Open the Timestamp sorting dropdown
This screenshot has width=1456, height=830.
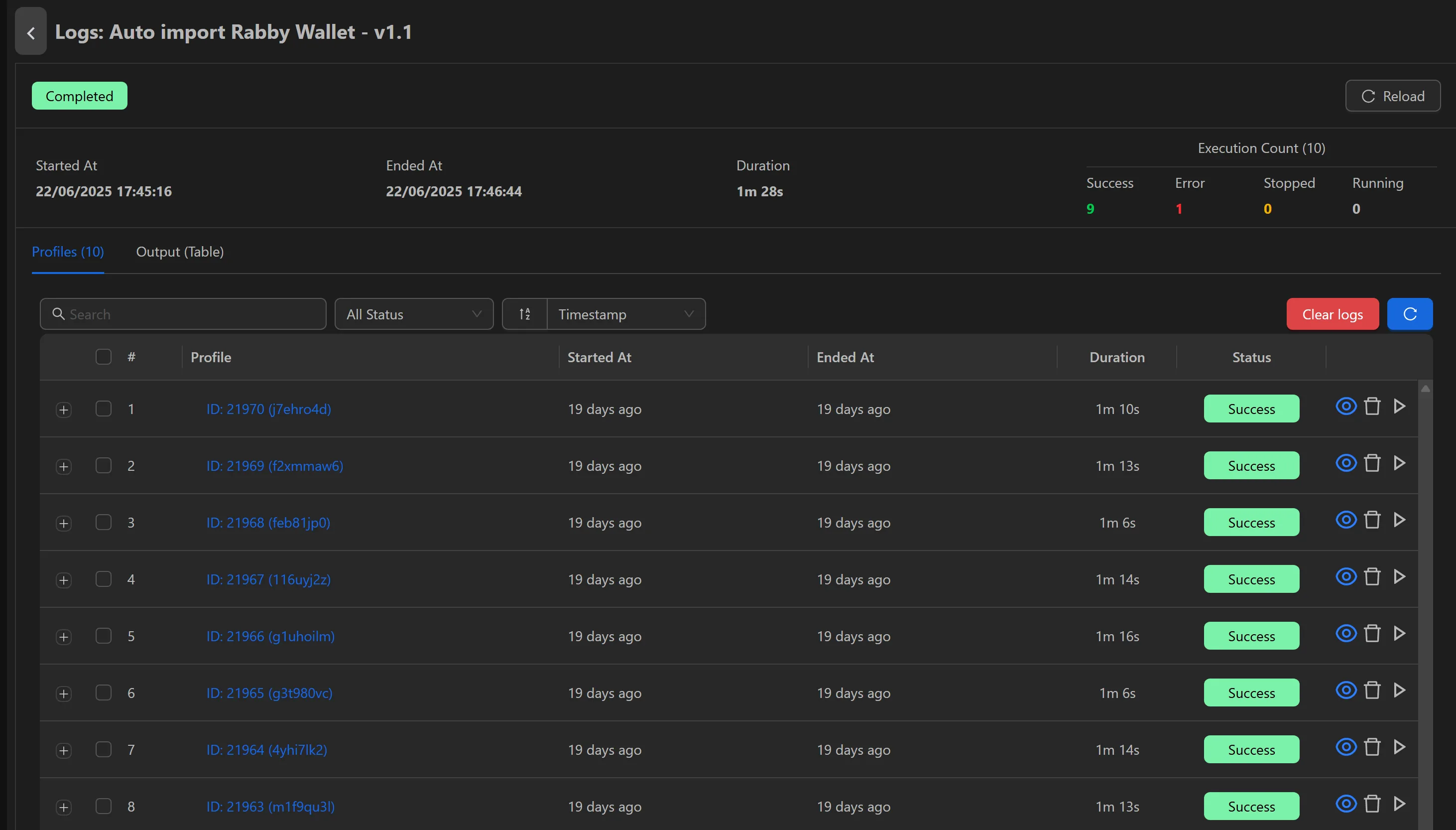click(625, 313)
